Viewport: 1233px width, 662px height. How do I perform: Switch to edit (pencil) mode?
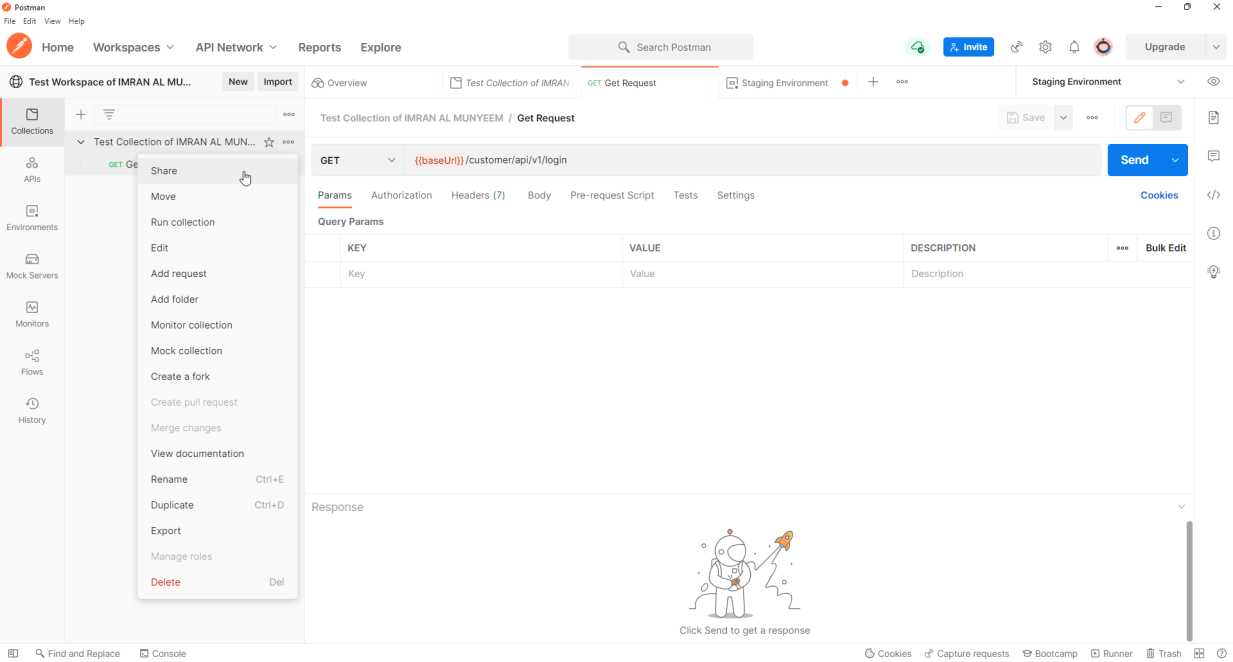1139,118
